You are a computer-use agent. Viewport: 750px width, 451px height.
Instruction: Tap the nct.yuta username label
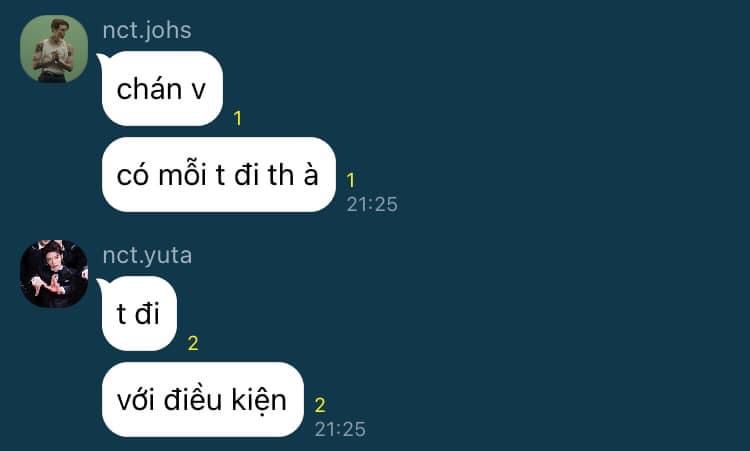[x=147, y=255]
